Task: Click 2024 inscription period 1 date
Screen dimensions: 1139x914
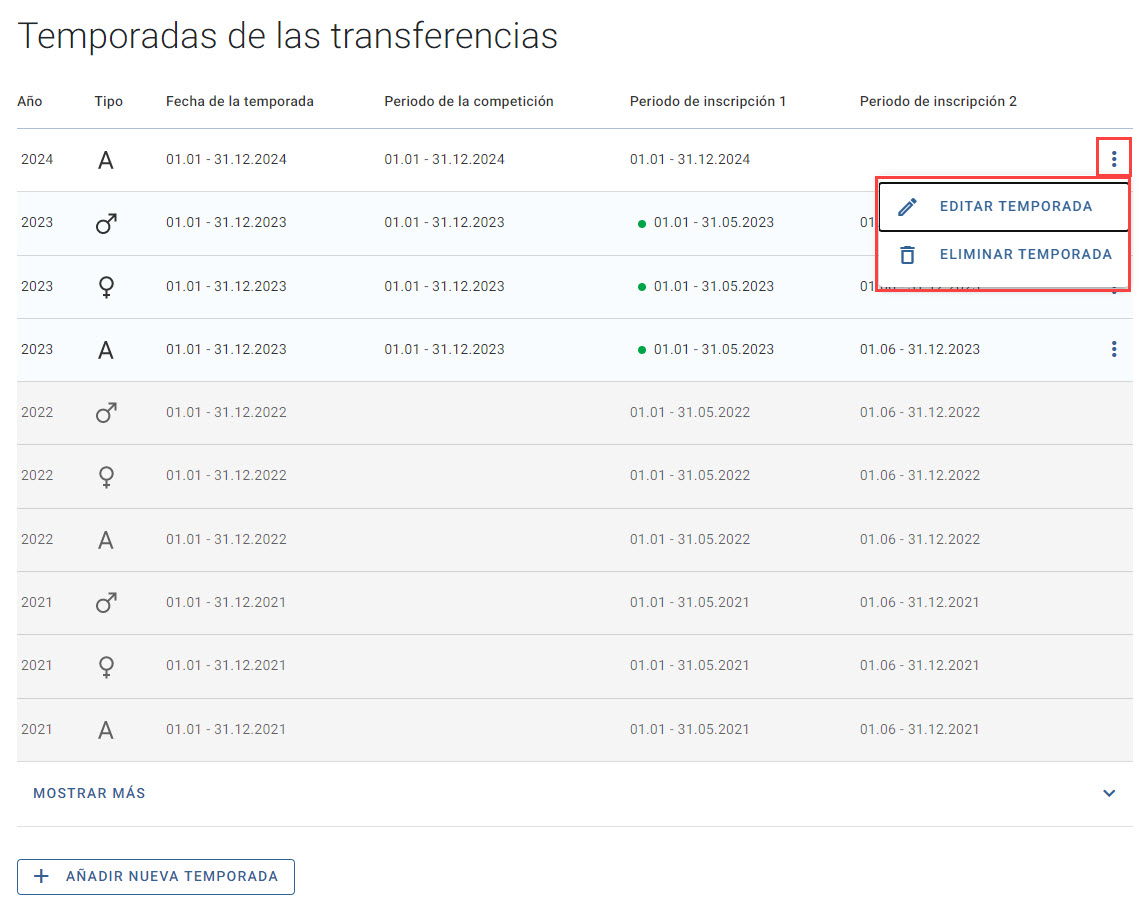Action: [689, 159]
